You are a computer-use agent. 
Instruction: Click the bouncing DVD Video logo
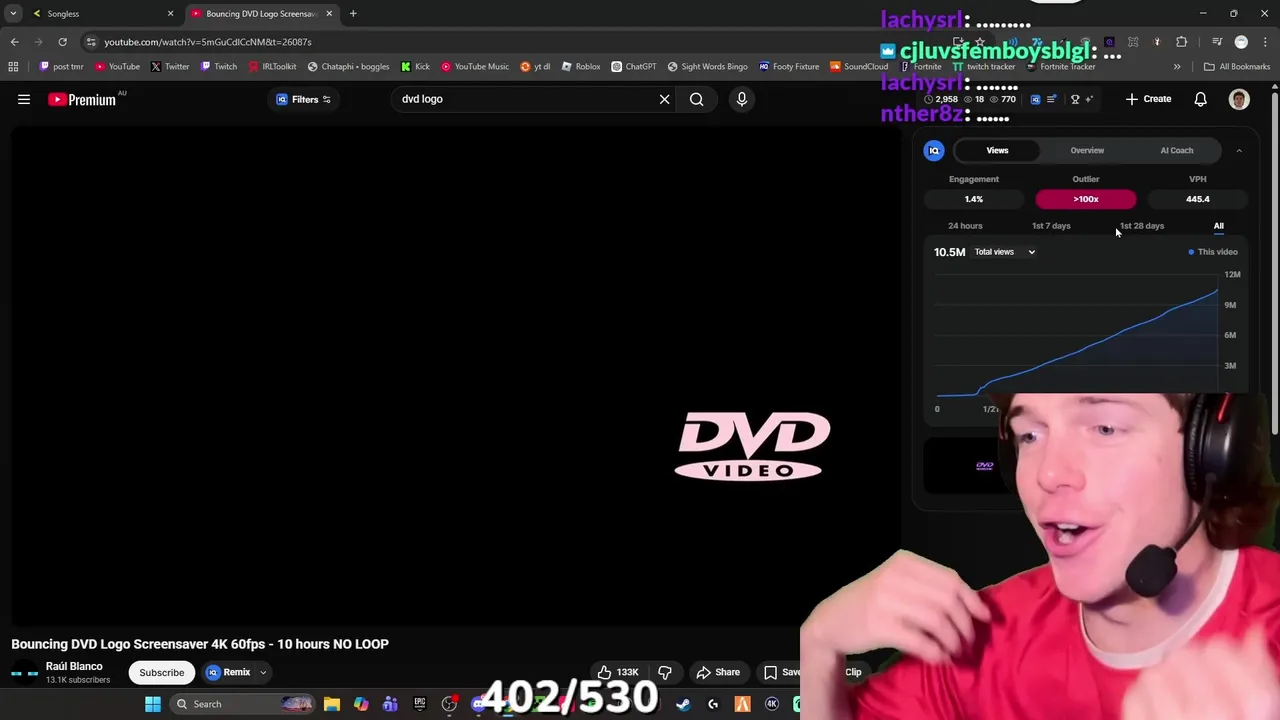click(x=753, y=446)
